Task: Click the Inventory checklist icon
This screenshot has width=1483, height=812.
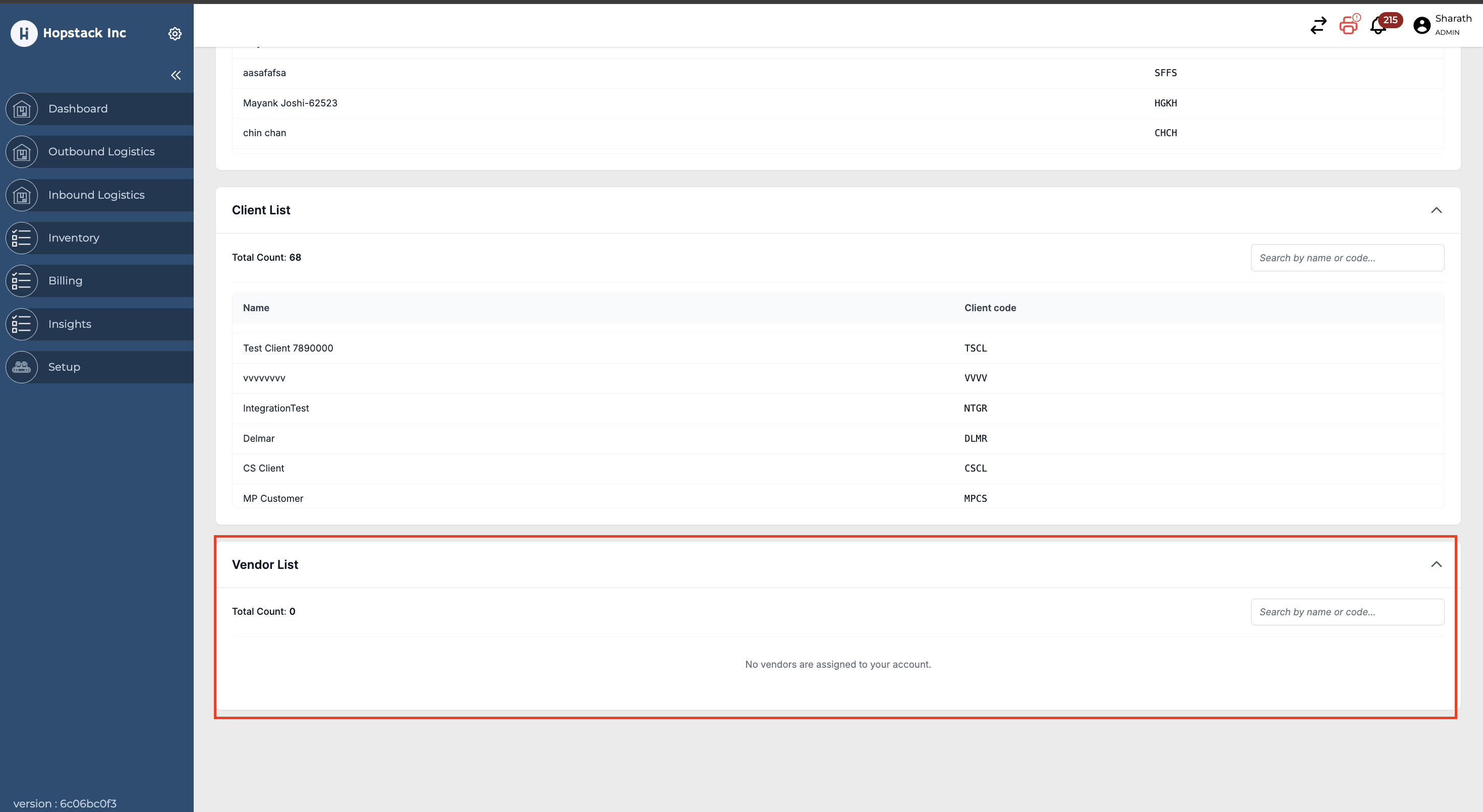Action: click(x=22, y=238)
